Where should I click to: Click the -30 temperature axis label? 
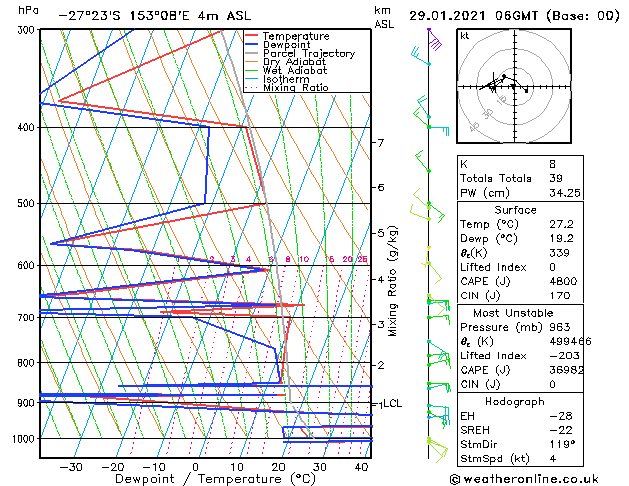[x=71, y=467]
